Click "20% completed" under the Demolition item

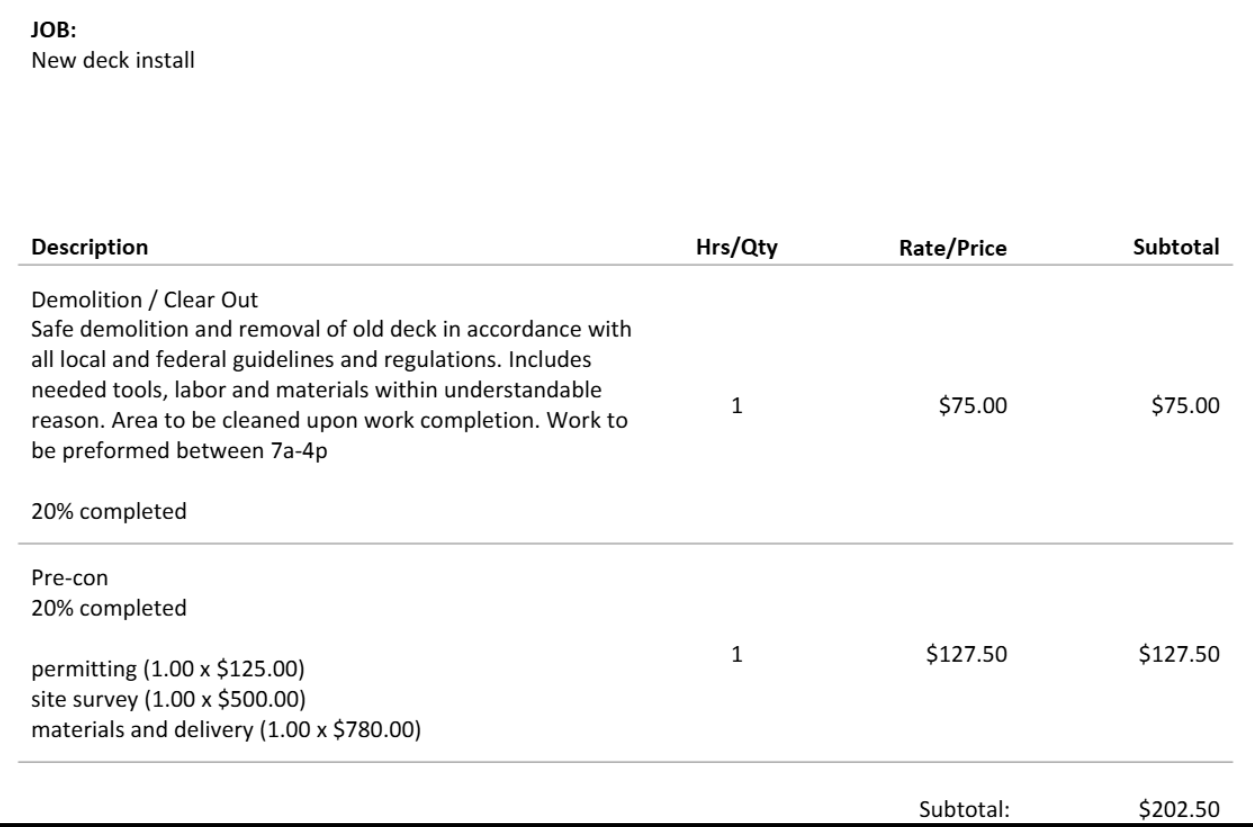pyautogui.click(x=109, y=512)
